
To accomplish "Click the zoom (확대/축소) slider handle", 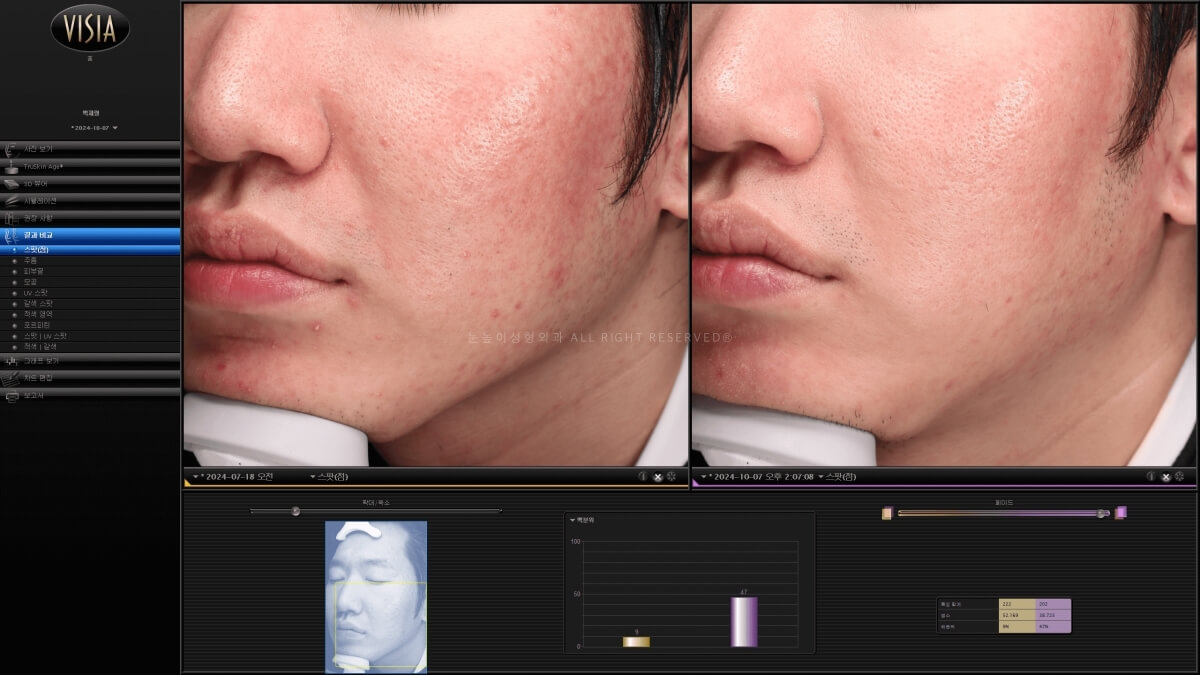I will (296, 511).
